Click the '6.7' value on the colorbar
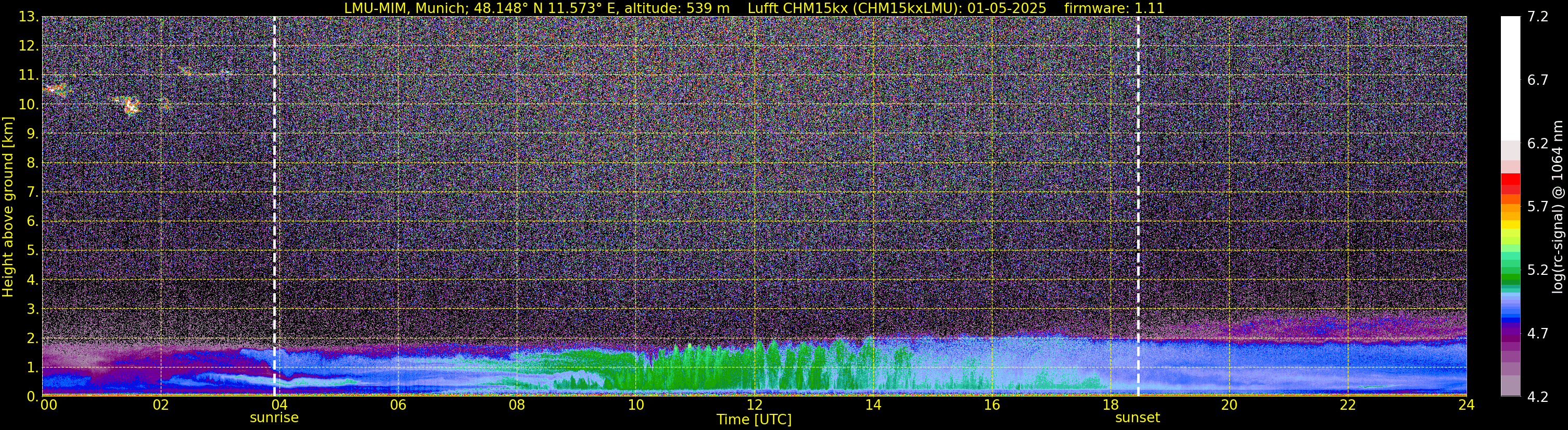 pos(1538,80)
